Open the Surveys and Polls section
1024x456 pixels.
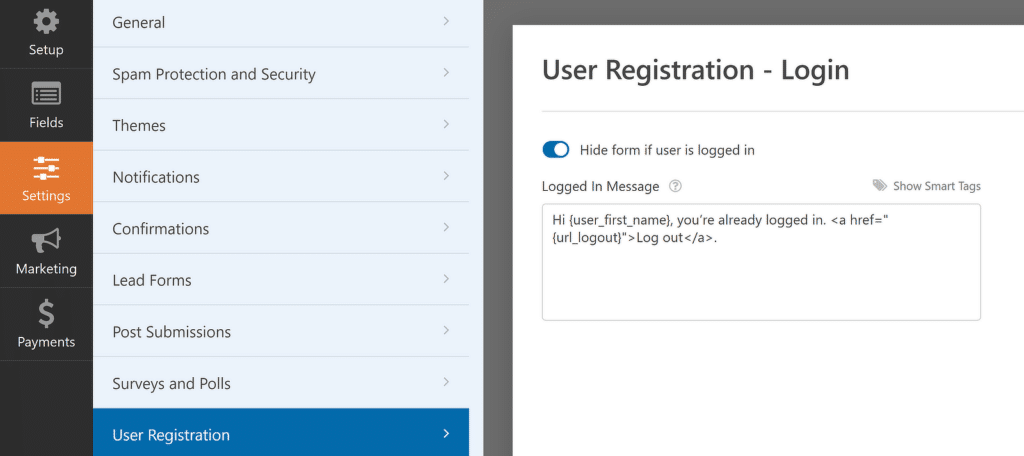[x=281, y=383]
